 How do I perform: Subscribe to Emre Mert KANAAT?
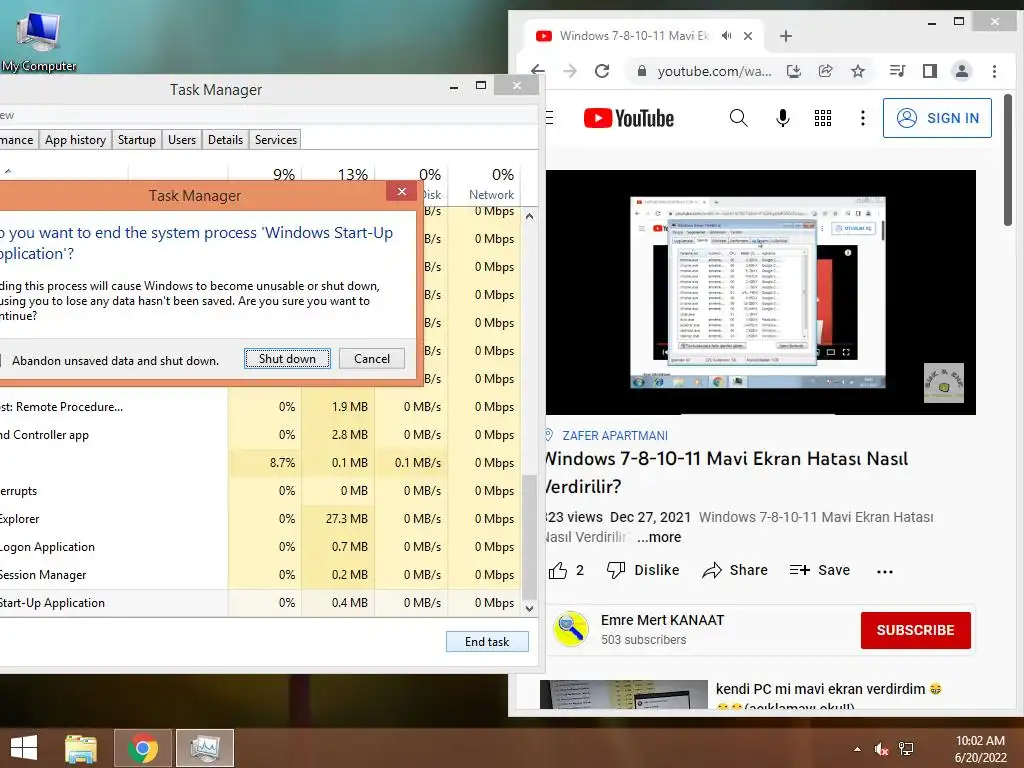coord(916,630)
